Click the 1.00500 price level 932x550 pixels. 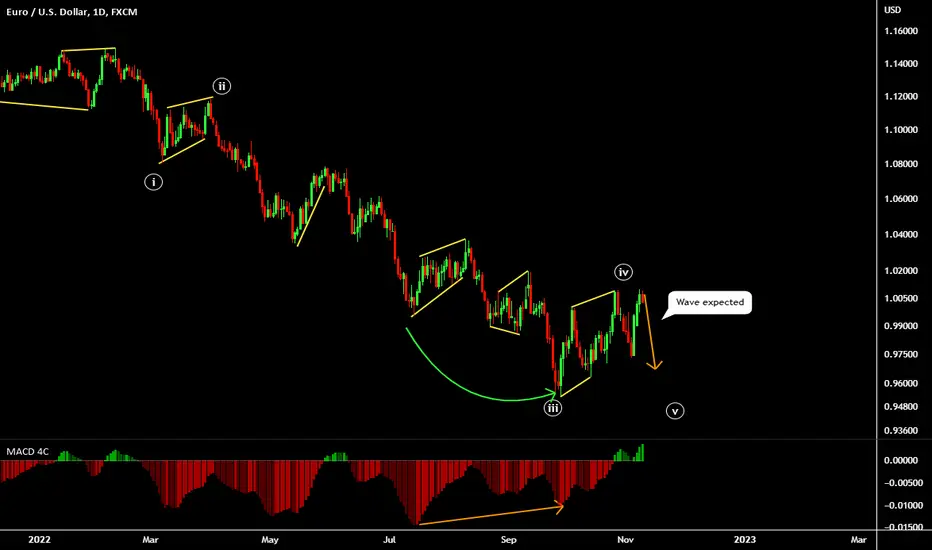click(x=900, y=298)
